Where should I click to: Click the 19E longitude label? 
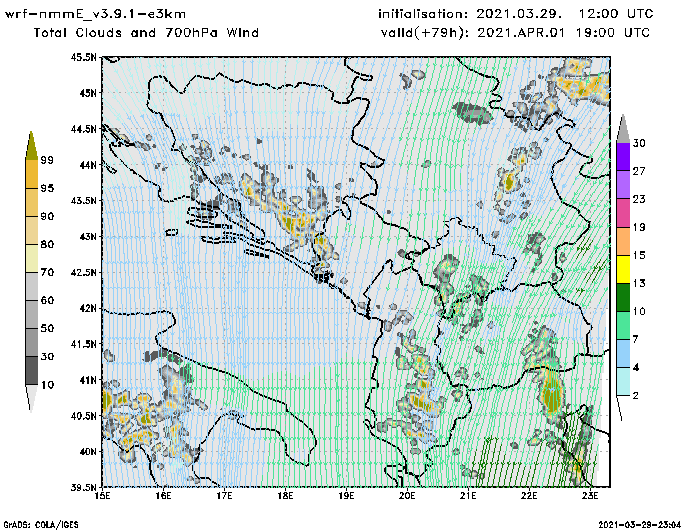point(346,496)
